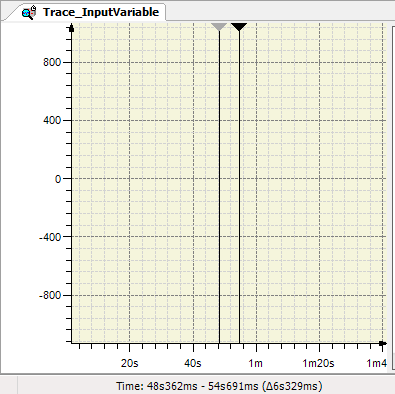Viewport: 395px width, 394px height.
Task: Click the 400 label on the Y axis
Action: [x=52, y=120]
